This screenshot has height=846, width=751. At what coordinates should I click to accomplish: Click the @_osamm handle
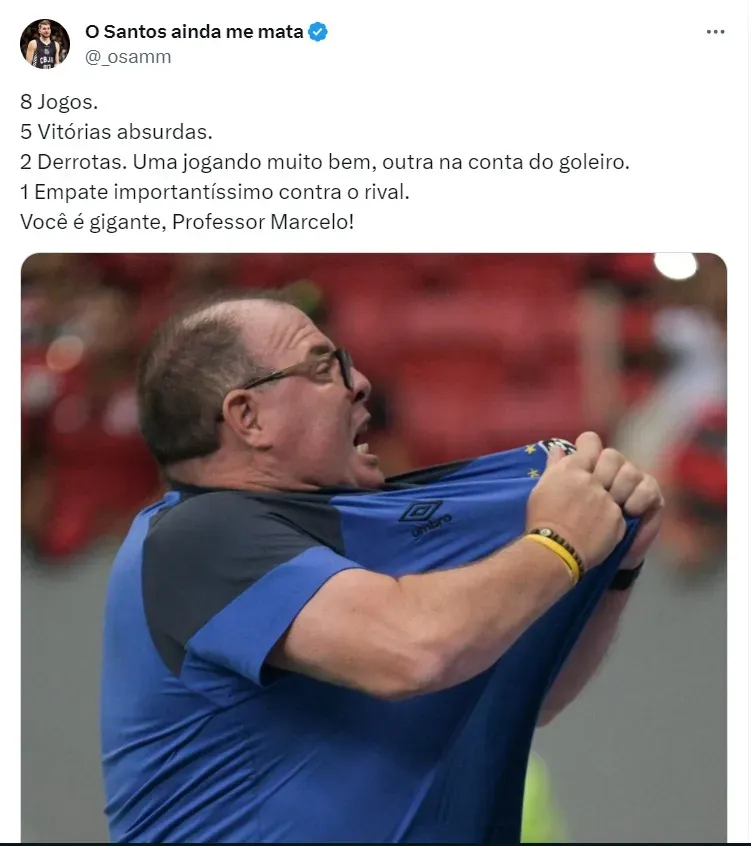pyautogui.click(x=128, y=57)
